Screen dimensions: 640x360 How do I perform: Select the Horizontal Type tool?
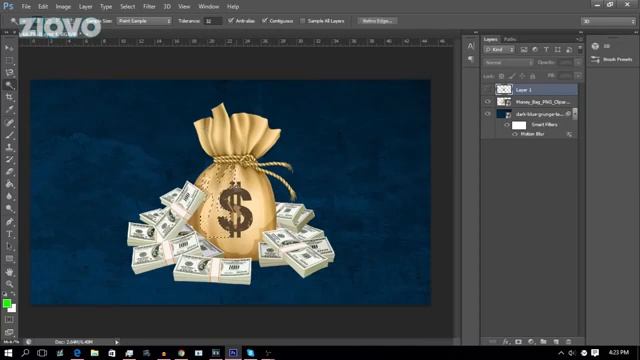pyautogui.click(x=9, y=234)
